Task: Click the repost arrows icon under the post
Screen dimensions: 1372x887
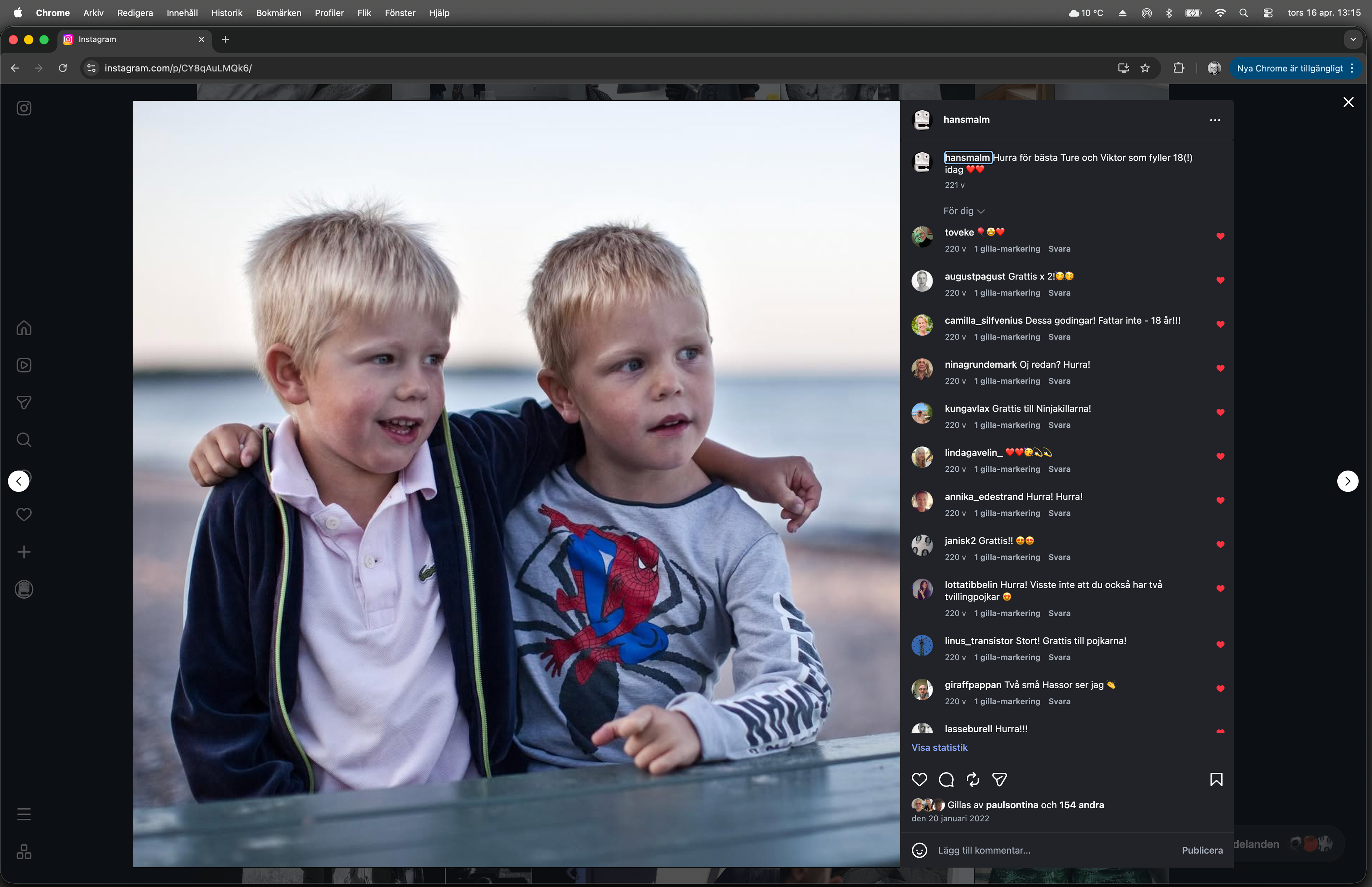Action: point(973,779)
